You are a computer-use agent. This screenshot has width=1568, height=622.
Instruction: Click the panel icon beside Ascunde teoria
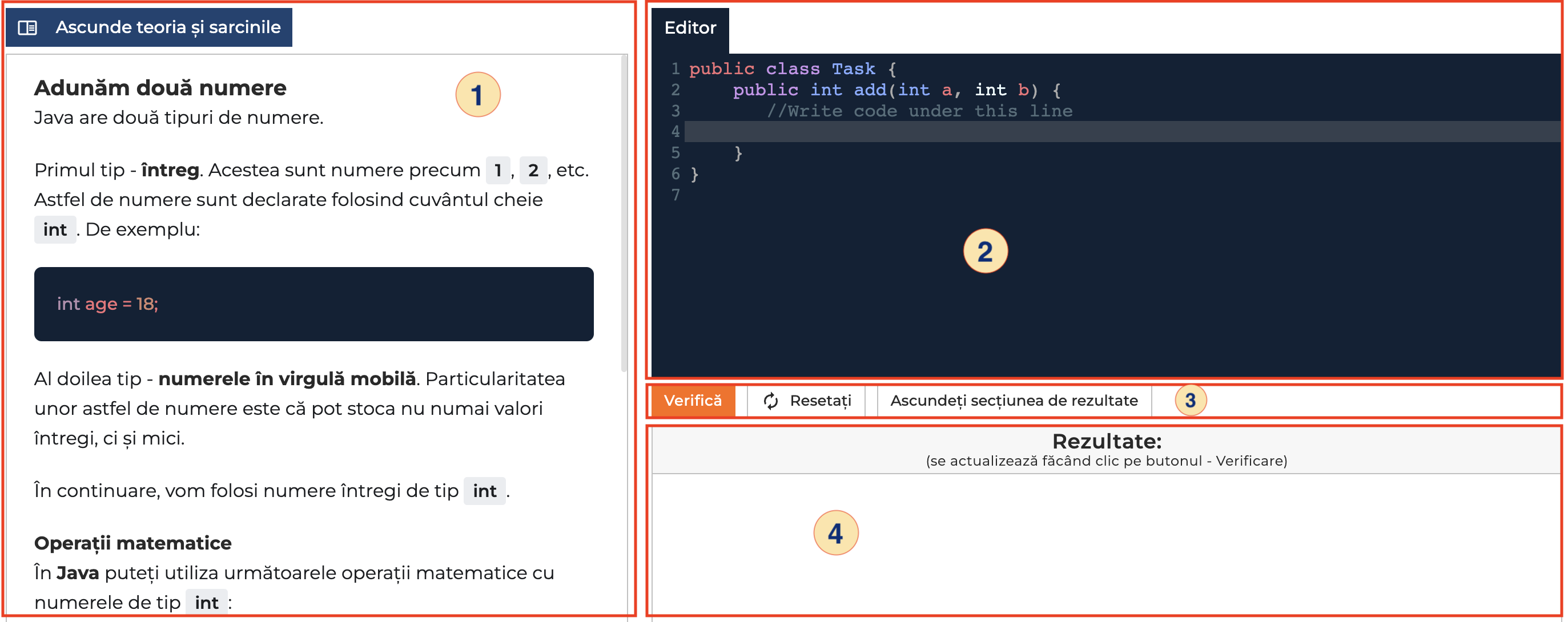pos(27,27)
